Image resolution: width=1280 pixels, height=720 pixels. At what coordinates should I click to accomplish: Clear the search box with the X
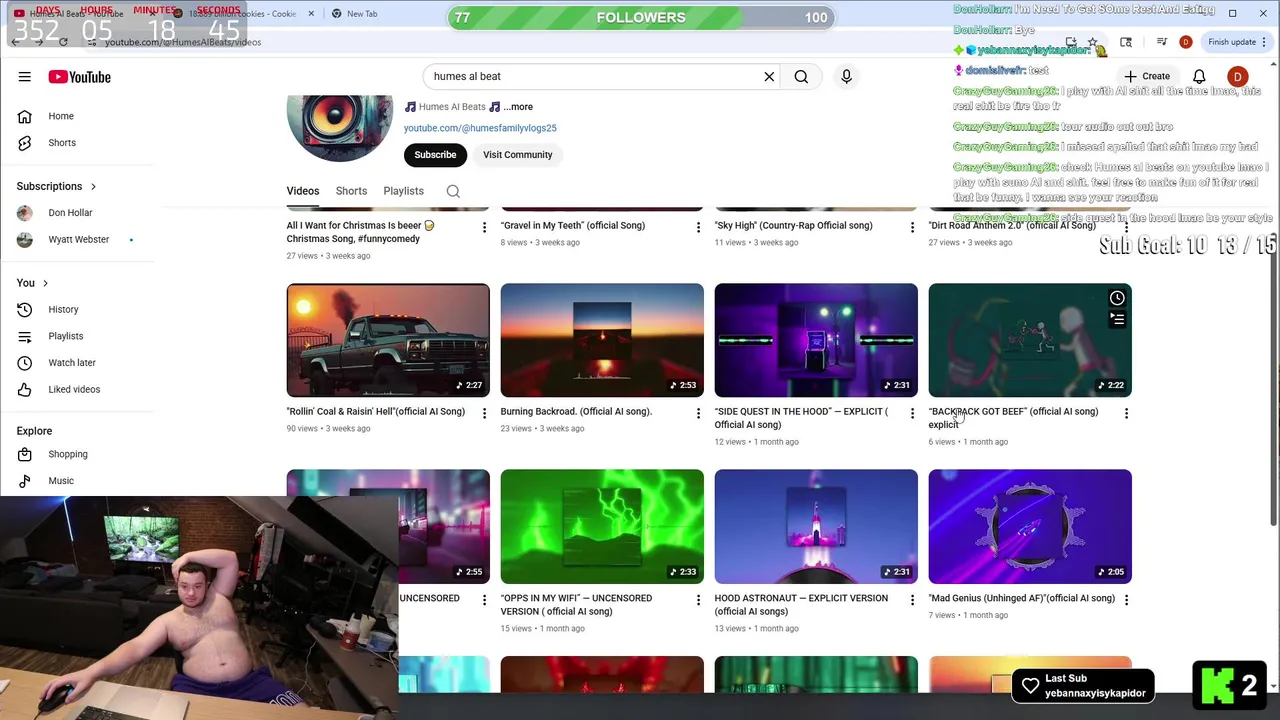click(x=769, y=76)
